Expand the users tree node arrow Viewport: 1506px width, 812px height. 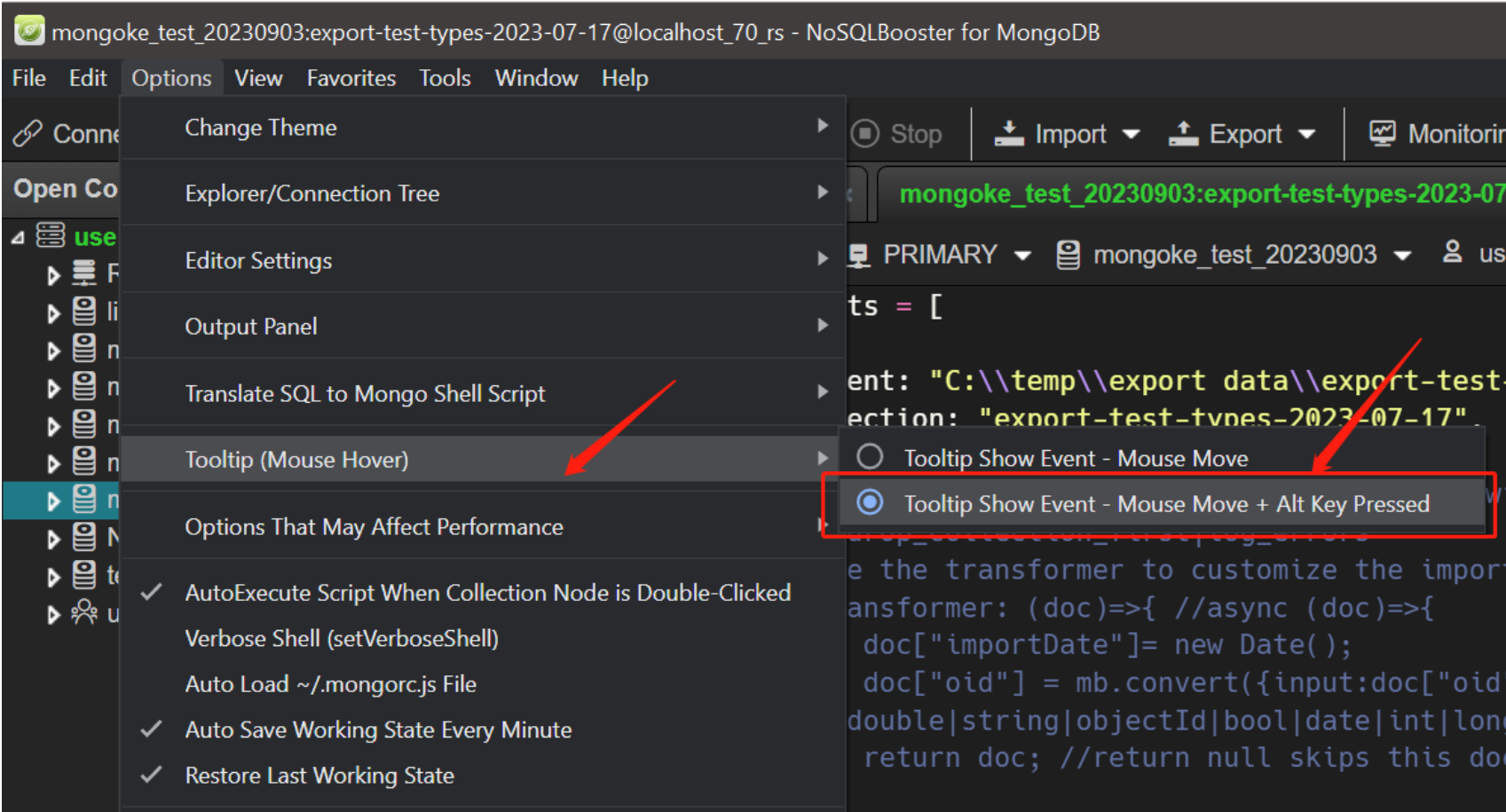point(53,615)
